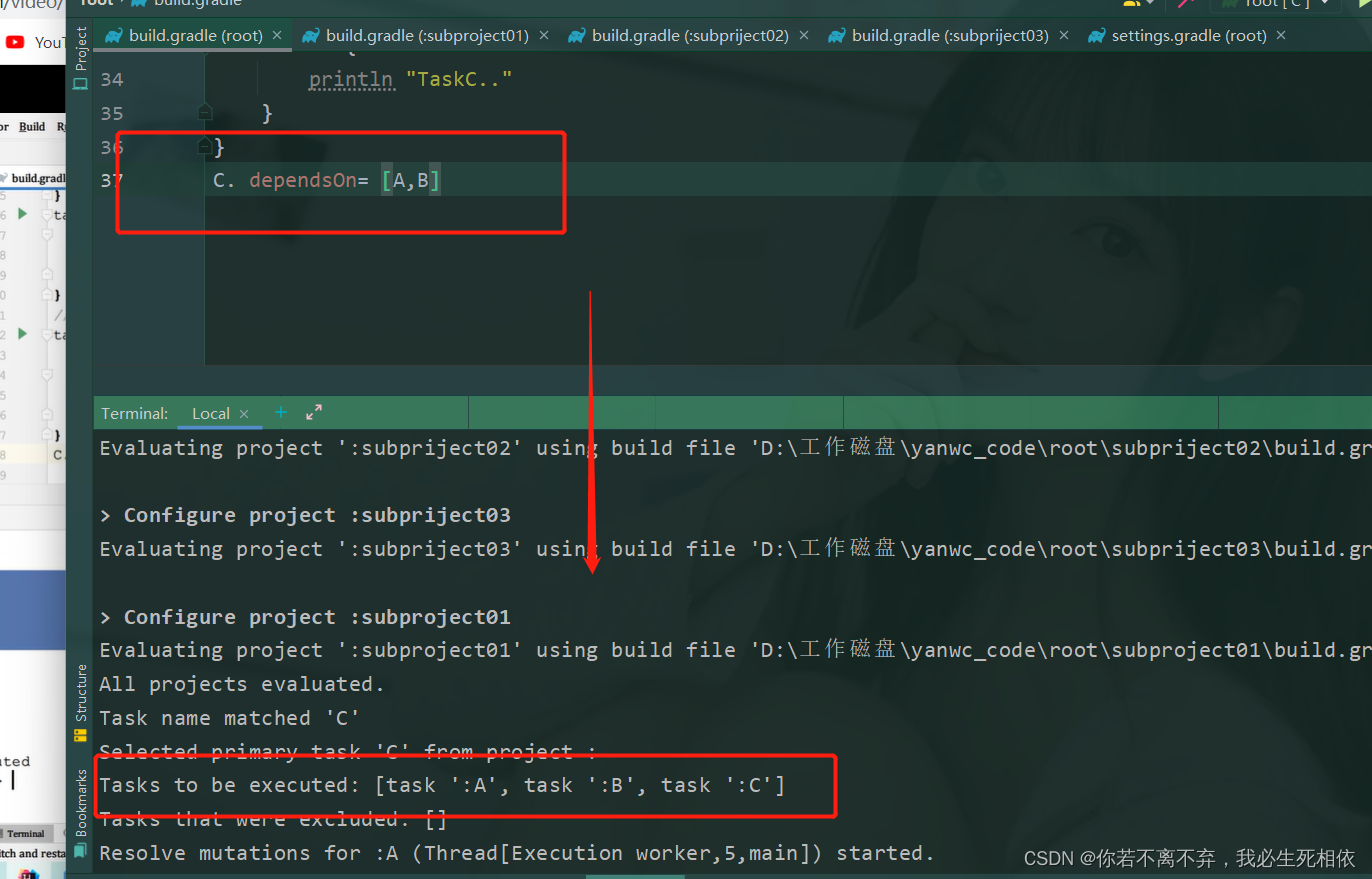Open build.gradle (:subpriject02) tab
Image resolution: width=1372 pixels, height=879 pixels.
tap(690, 35)
